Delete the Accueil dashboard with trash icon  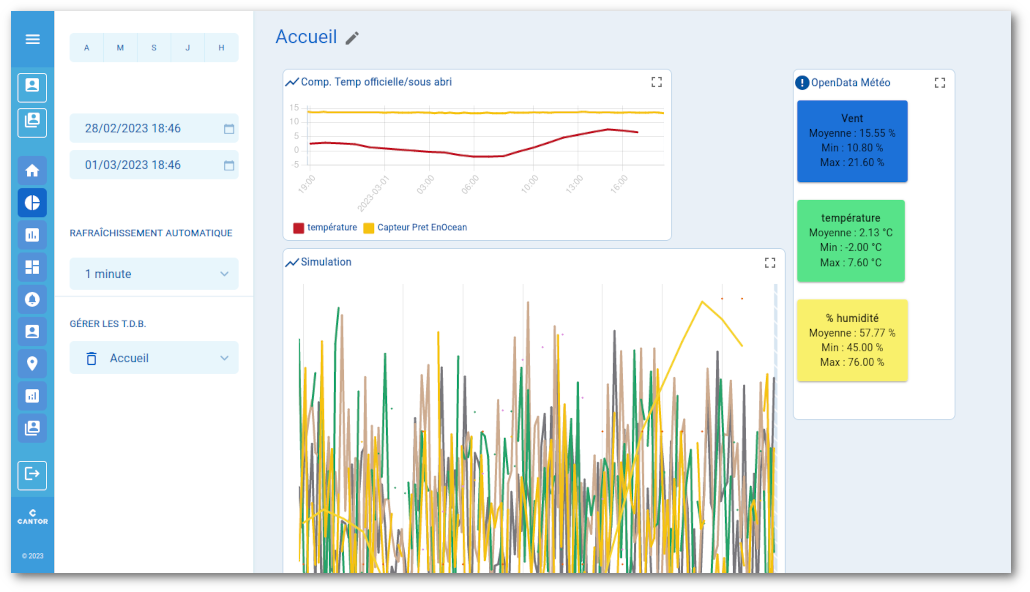tap(92, 358)
